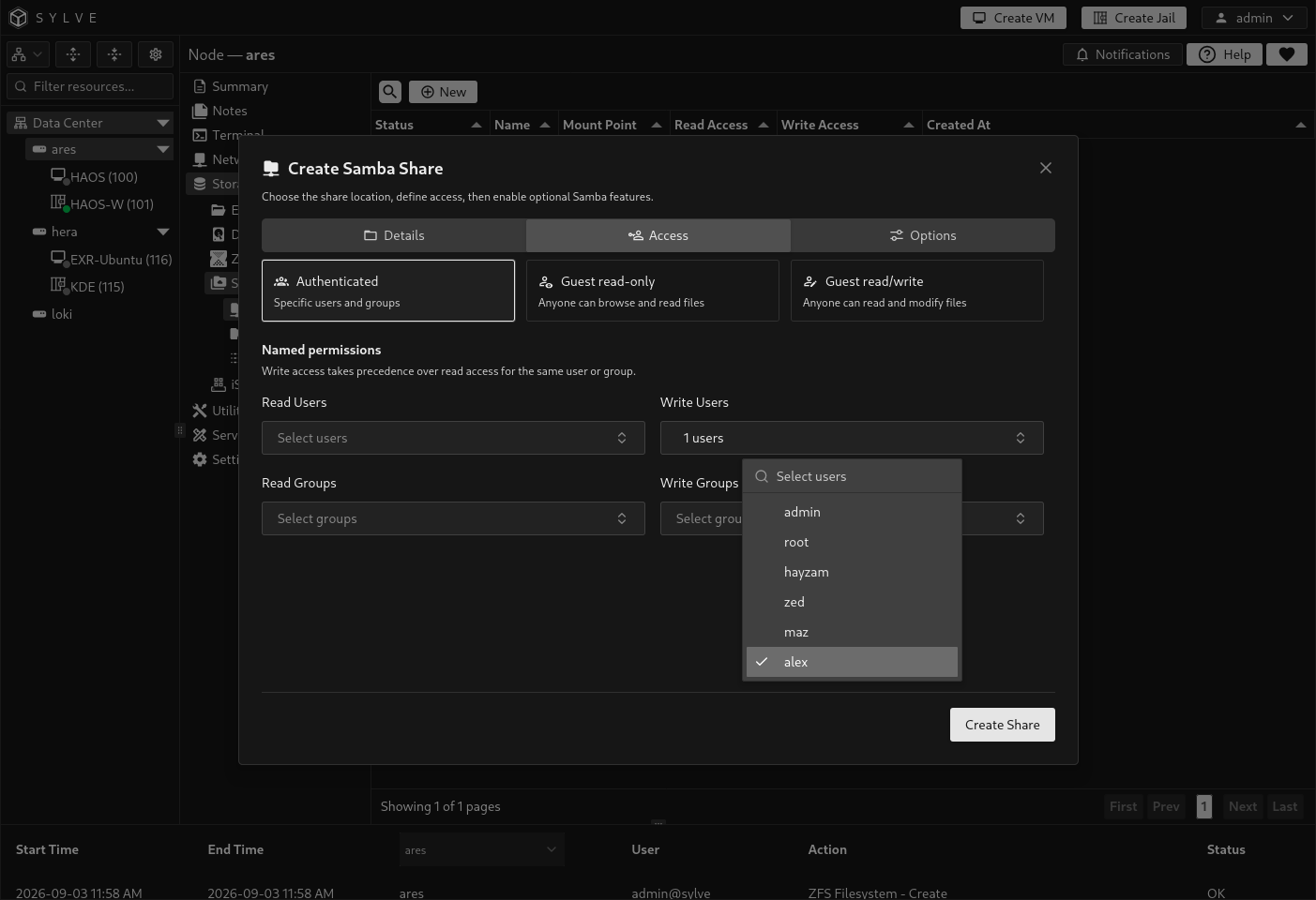Close the Create Samba Share dialog
This screenshot has width=1316, height=900.
[x=1046, y=168]
